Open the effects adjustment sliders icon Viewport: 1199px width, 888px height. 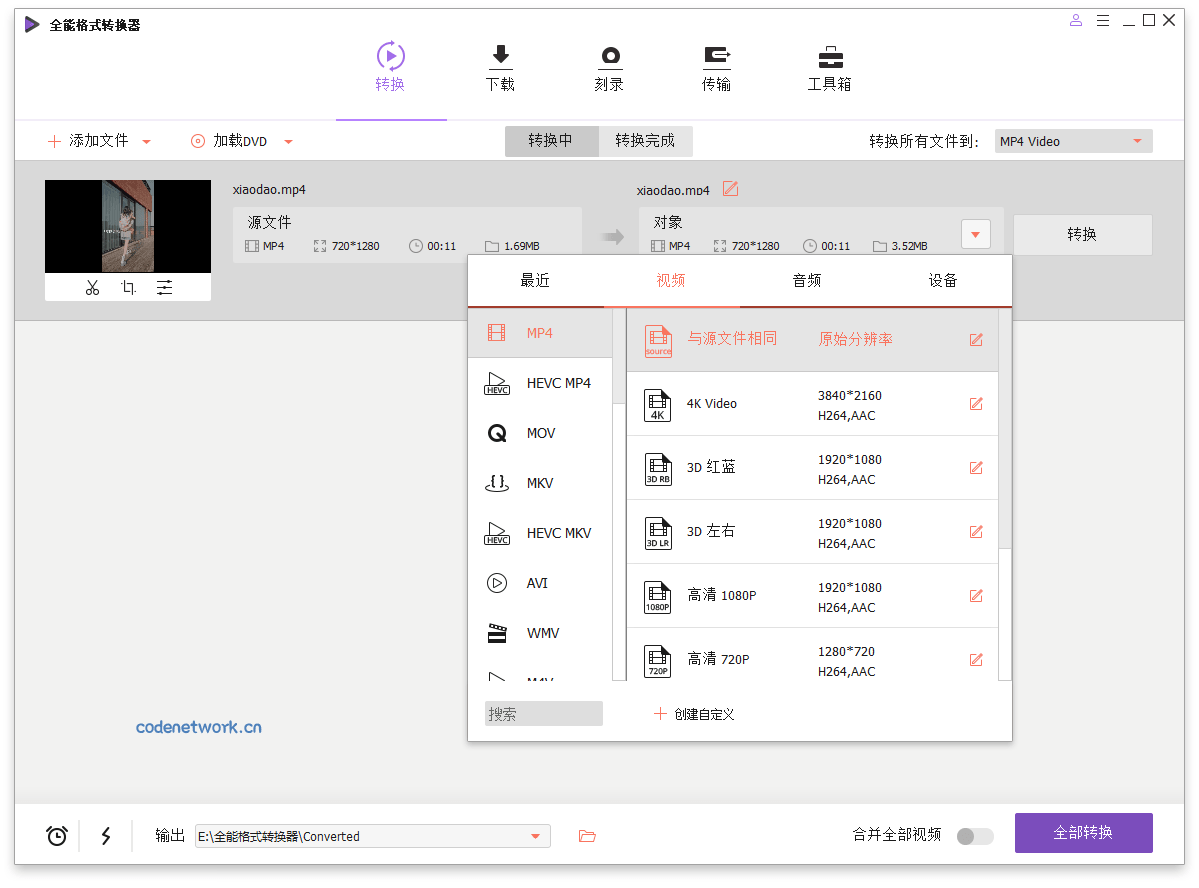pos(164,286)
